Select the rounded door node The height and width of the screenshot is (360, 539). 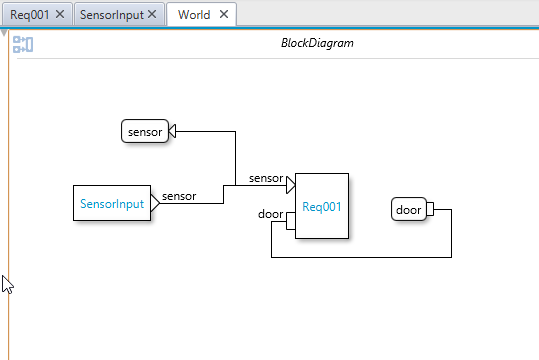tap(409, 209)
